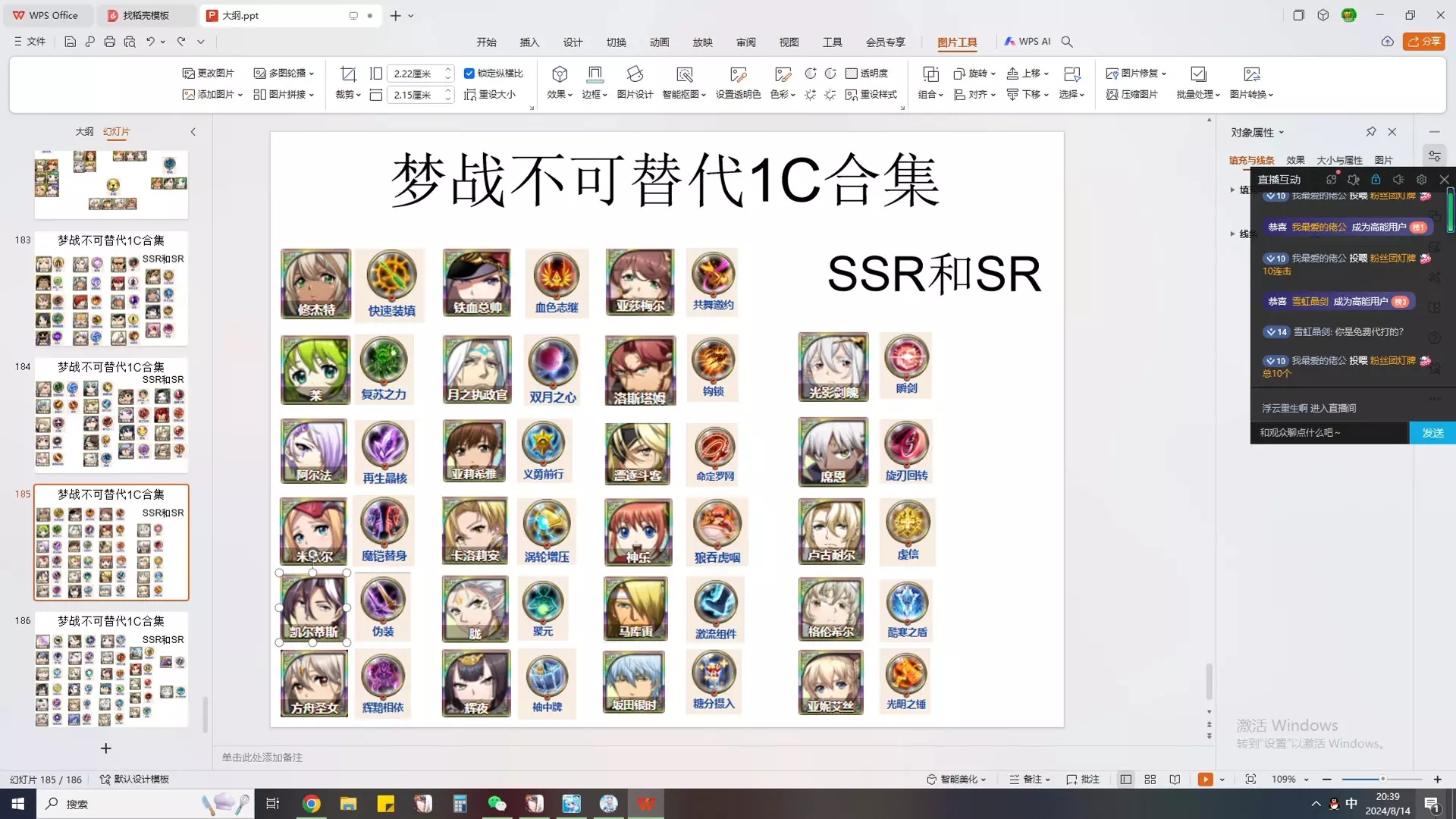Open Size & Properties (大小与属性) tab
Screen dimensions: 1456x819
click(x=1339, y=160)
